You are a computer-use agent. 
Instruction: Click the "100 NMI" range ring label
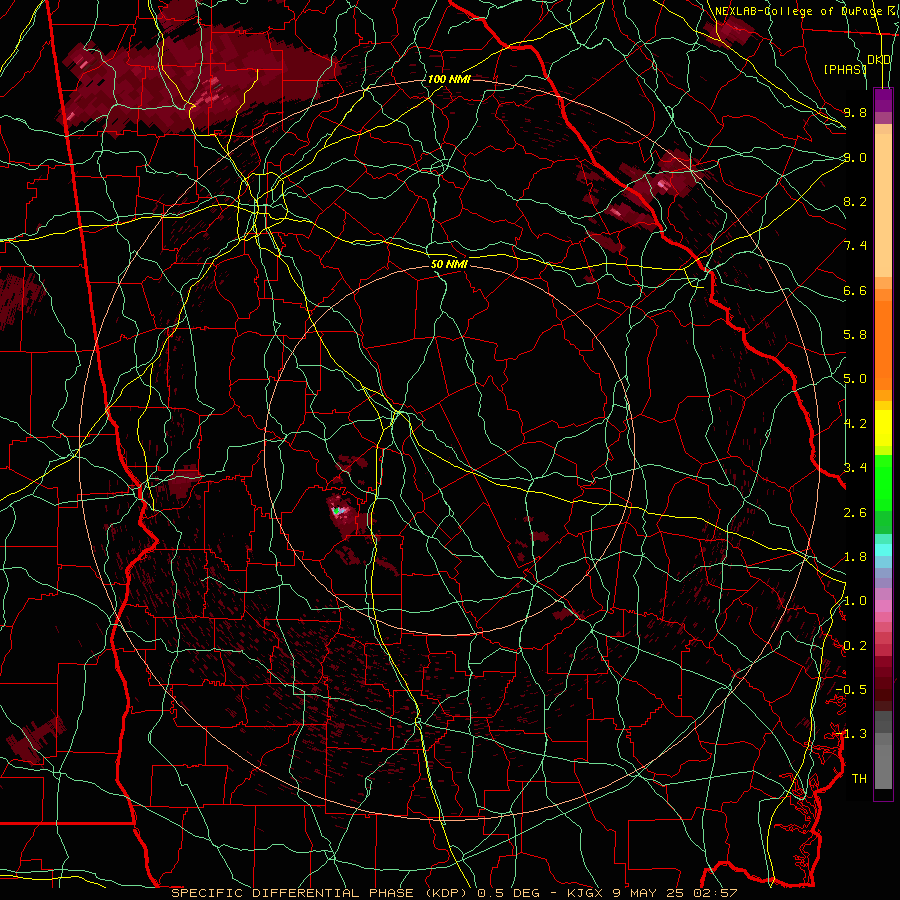449,79
